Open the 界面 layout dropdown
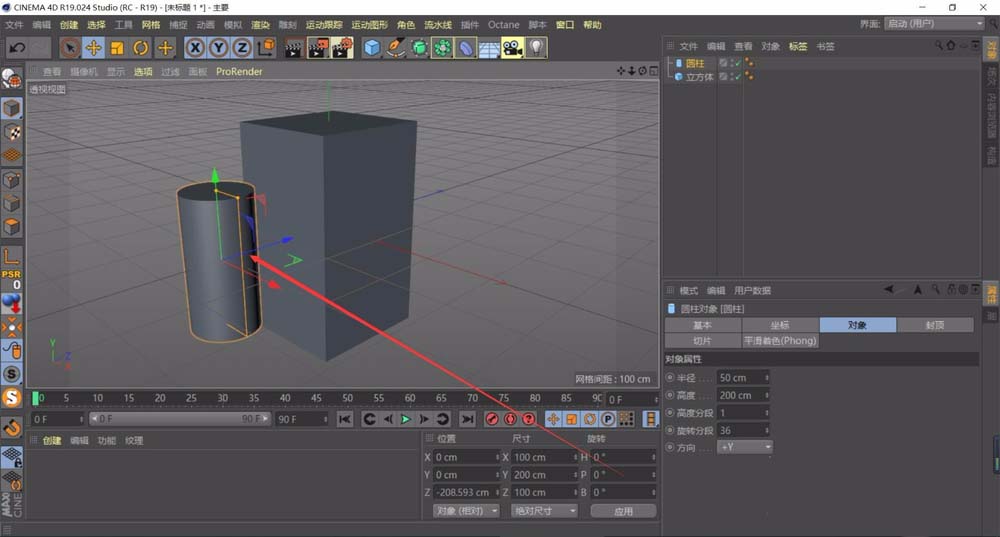This screenshot has width=1000, height=537. (936, 24)
